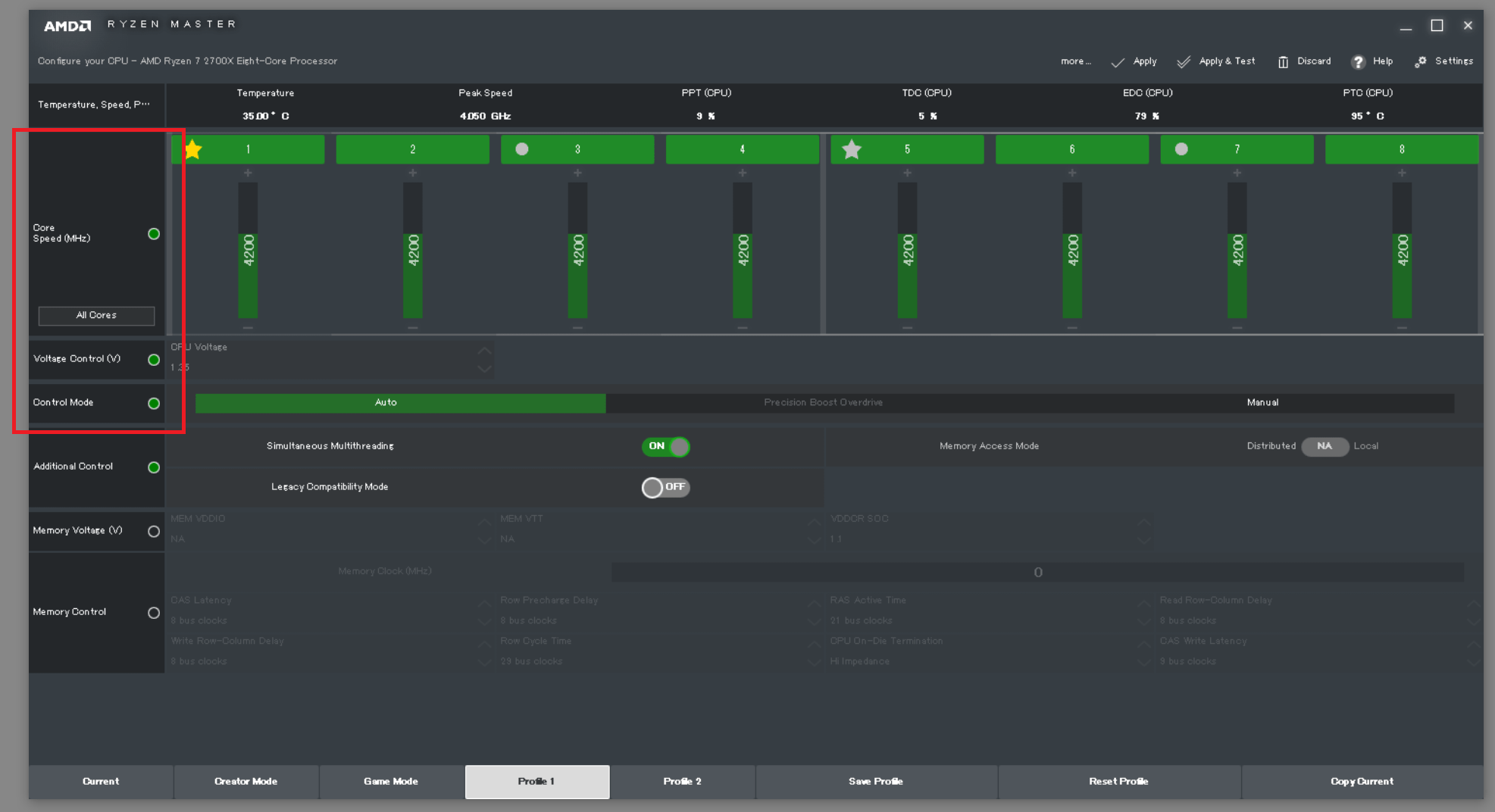The height and width of the screenshot is (812, 1495).
Task: Click the Copy Current button
Action: click(x=1362, y=782)
